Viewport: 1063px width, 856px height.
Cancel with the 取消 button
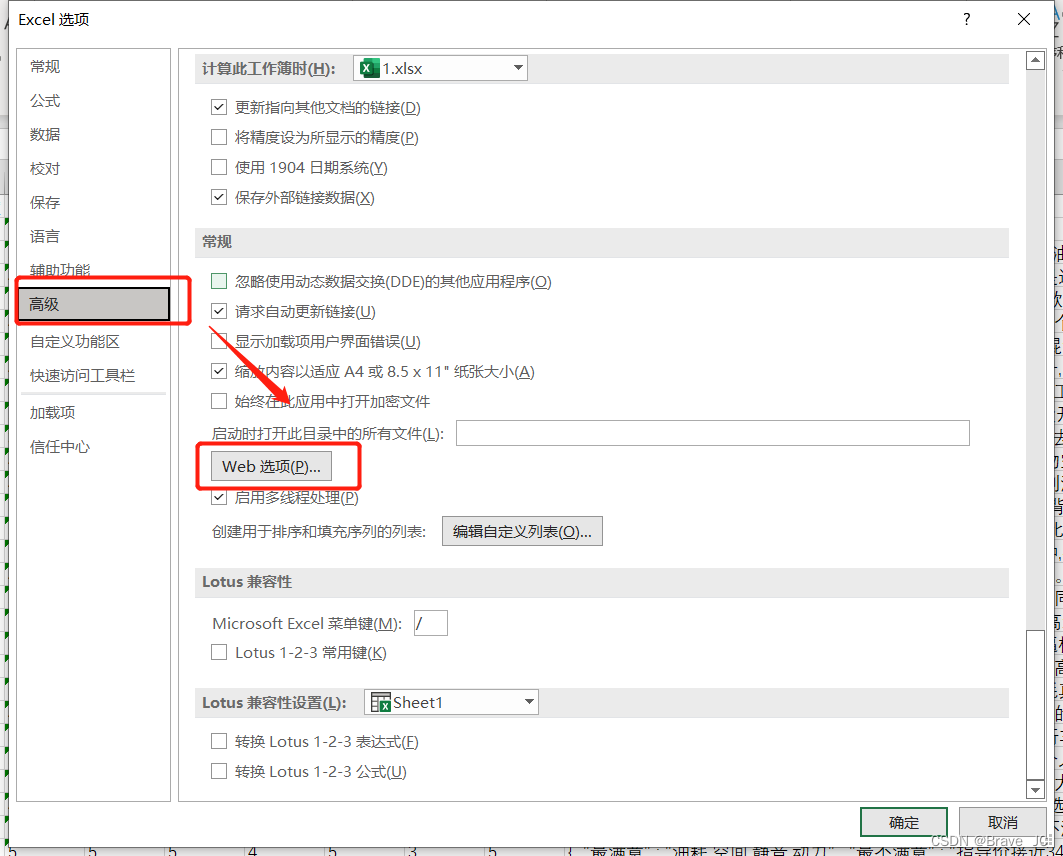1003,822
